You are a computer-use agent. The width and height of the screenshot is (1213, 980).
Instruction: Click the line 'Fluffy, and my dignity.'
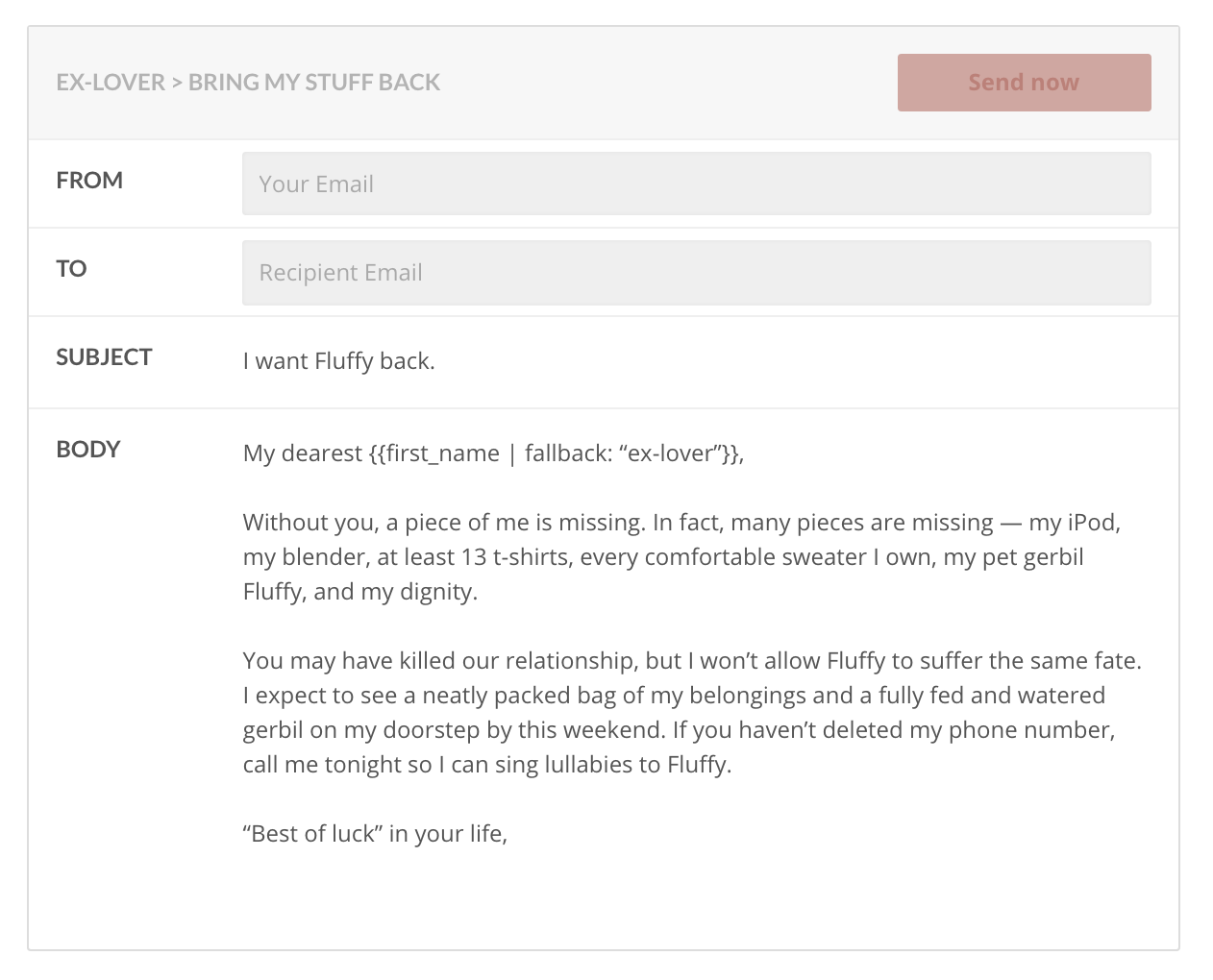tap(359, 592)
